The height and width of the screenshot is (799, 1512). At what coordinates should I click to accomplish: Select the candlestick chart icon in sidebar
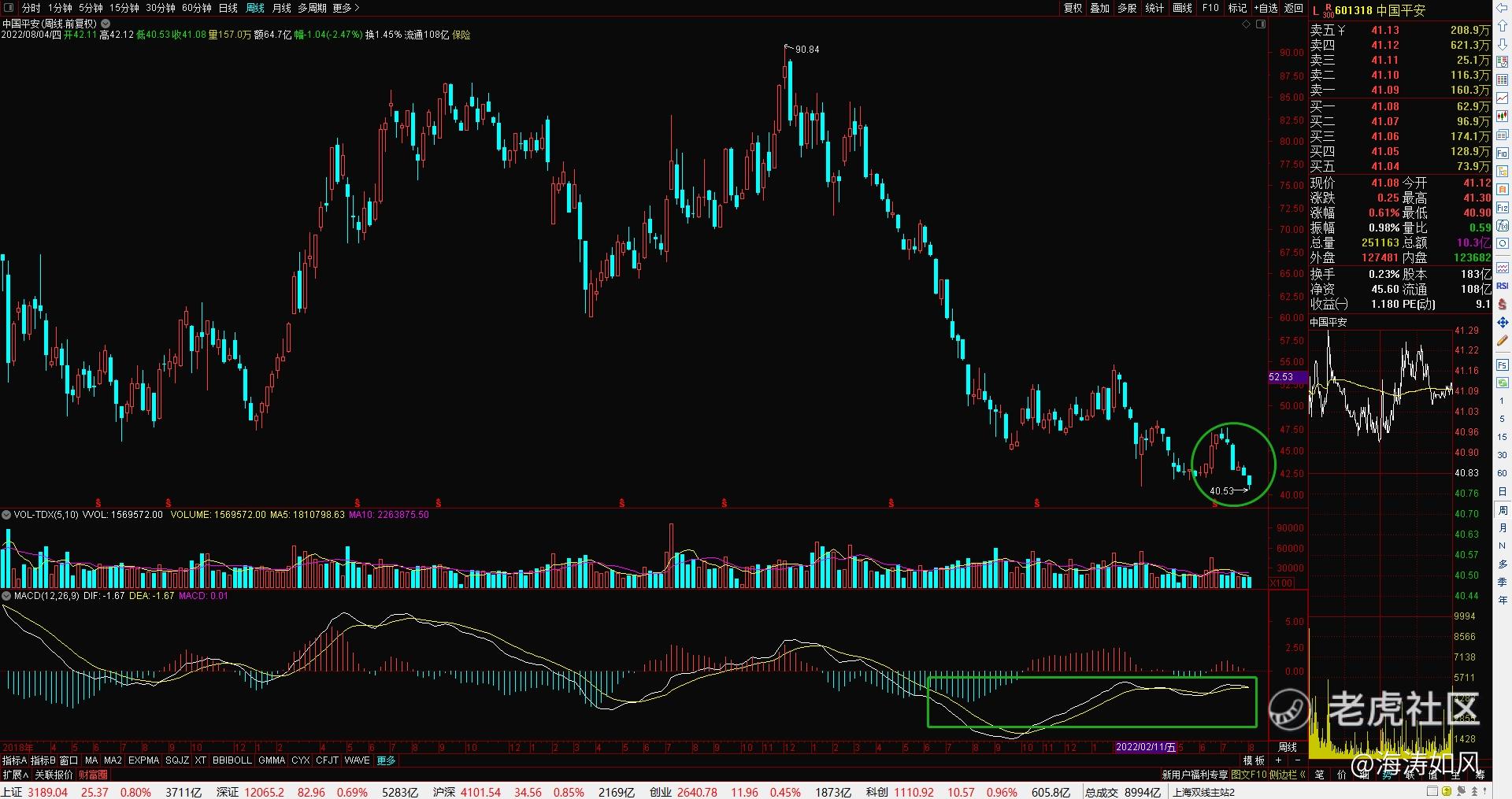coord(1502,117)
